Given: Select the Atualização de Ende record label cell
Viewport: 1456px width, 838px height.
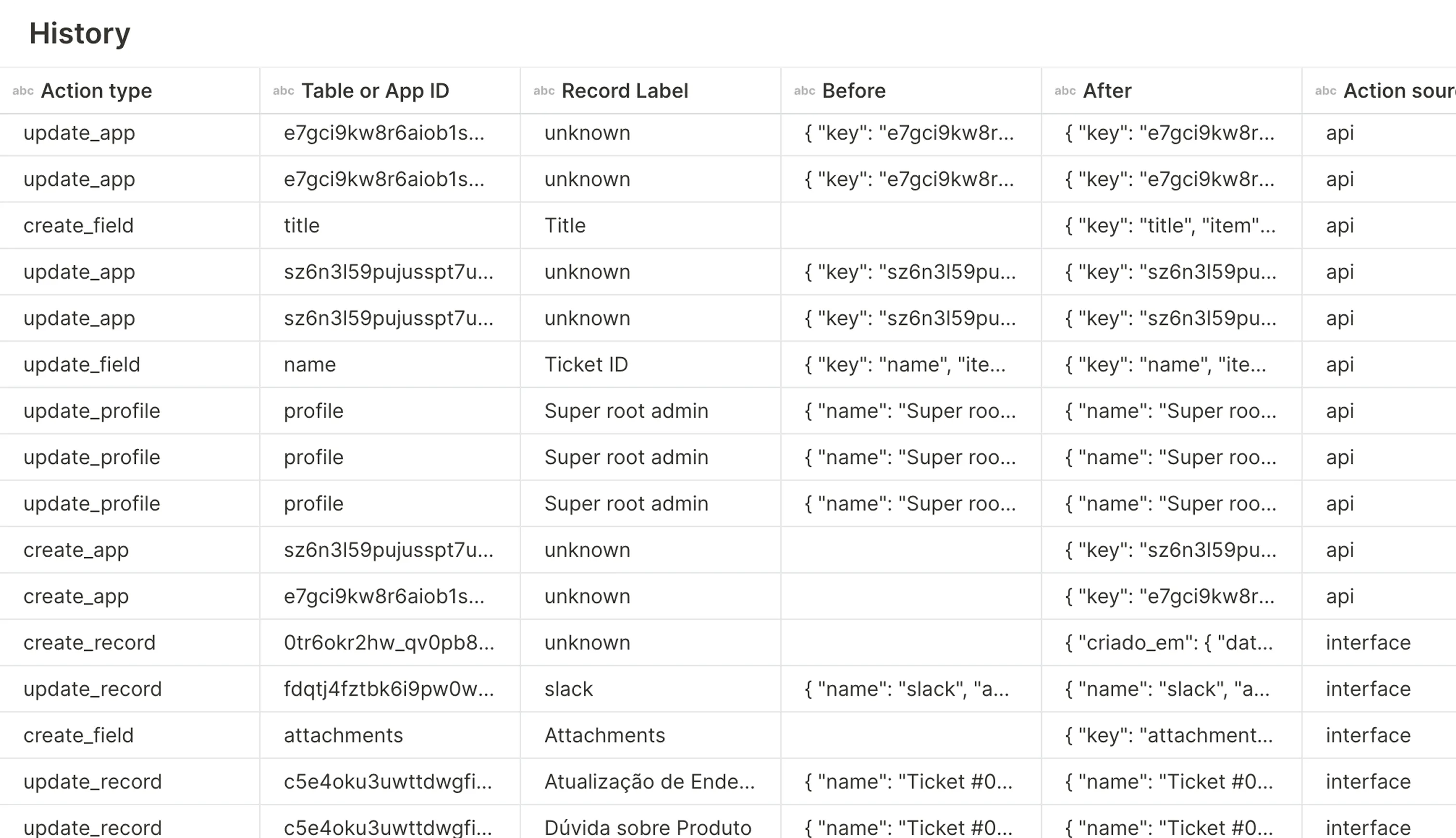Looking at the screenshot, I should click(x=650, y=781).
